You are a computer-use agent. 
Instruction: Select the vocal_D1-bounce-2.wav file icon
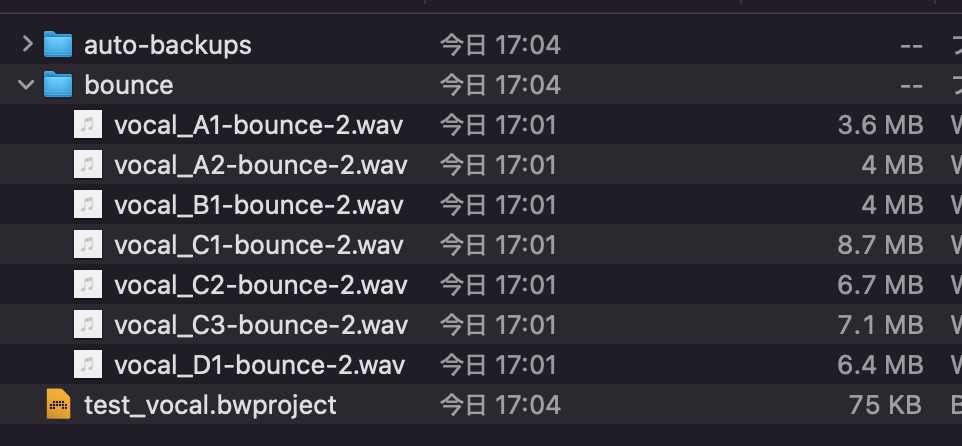click(88, 364)
